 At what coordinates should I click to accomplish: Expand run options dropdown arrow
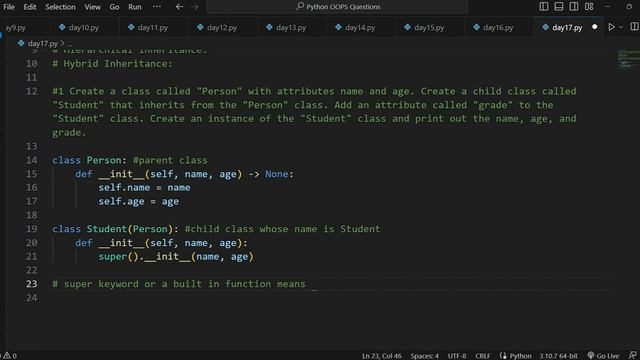621,27
